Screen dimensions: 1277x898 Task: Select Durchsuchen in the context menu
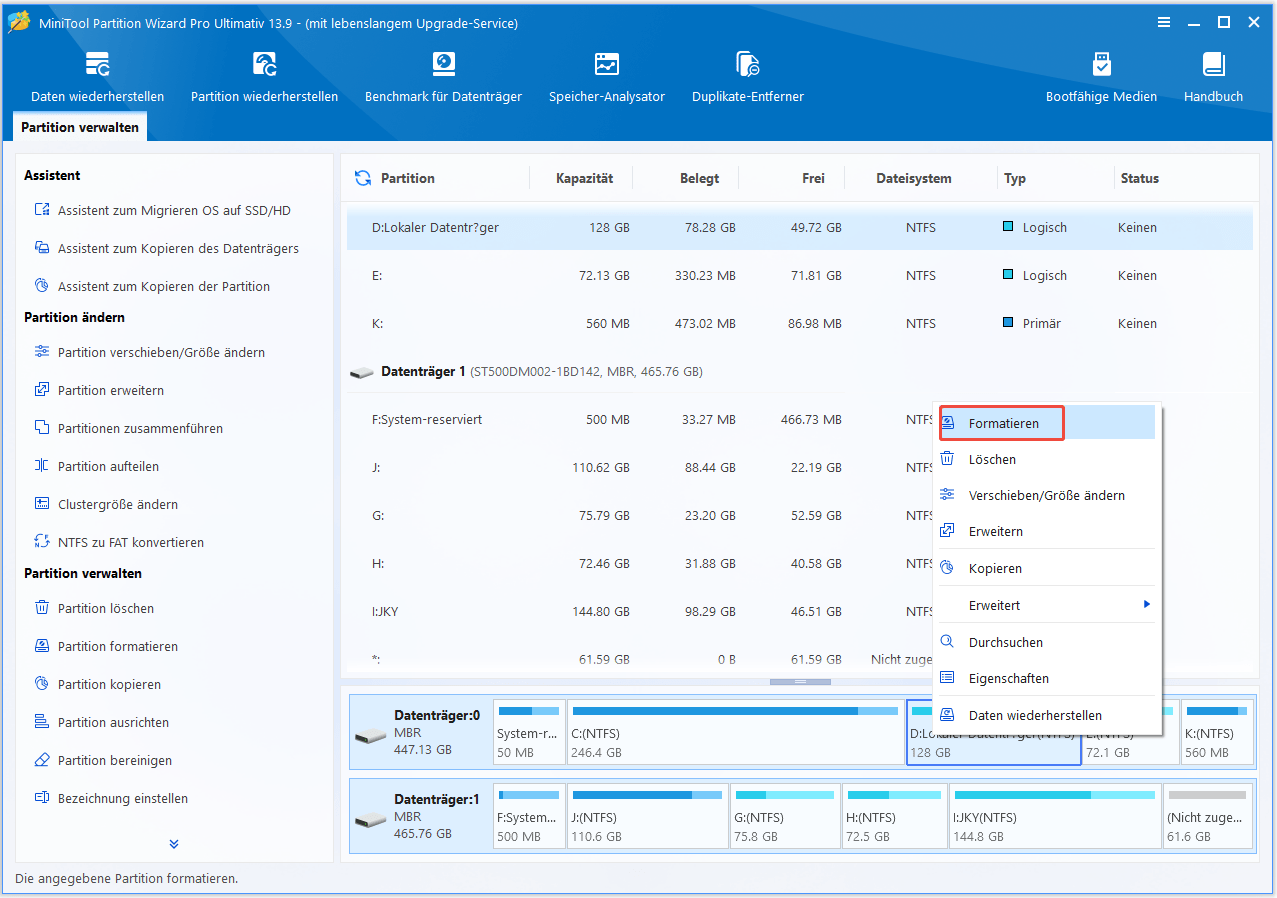click(x=1047, y=642)
